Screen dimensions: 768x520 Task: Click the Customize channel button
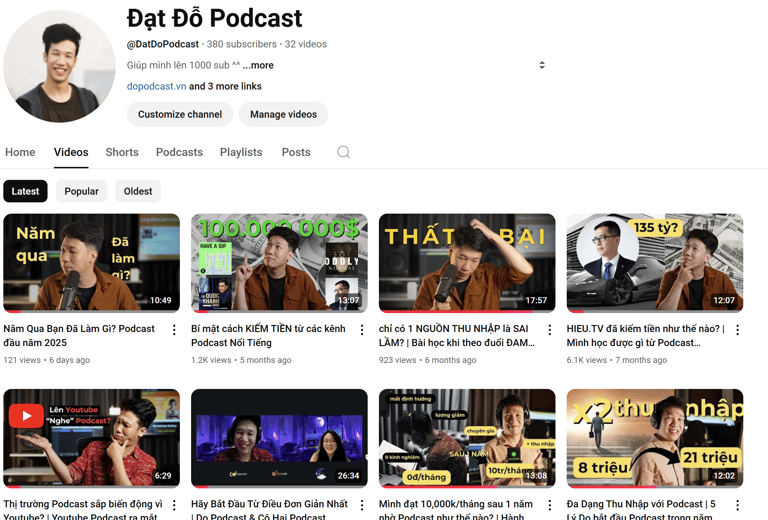point(180,114)
